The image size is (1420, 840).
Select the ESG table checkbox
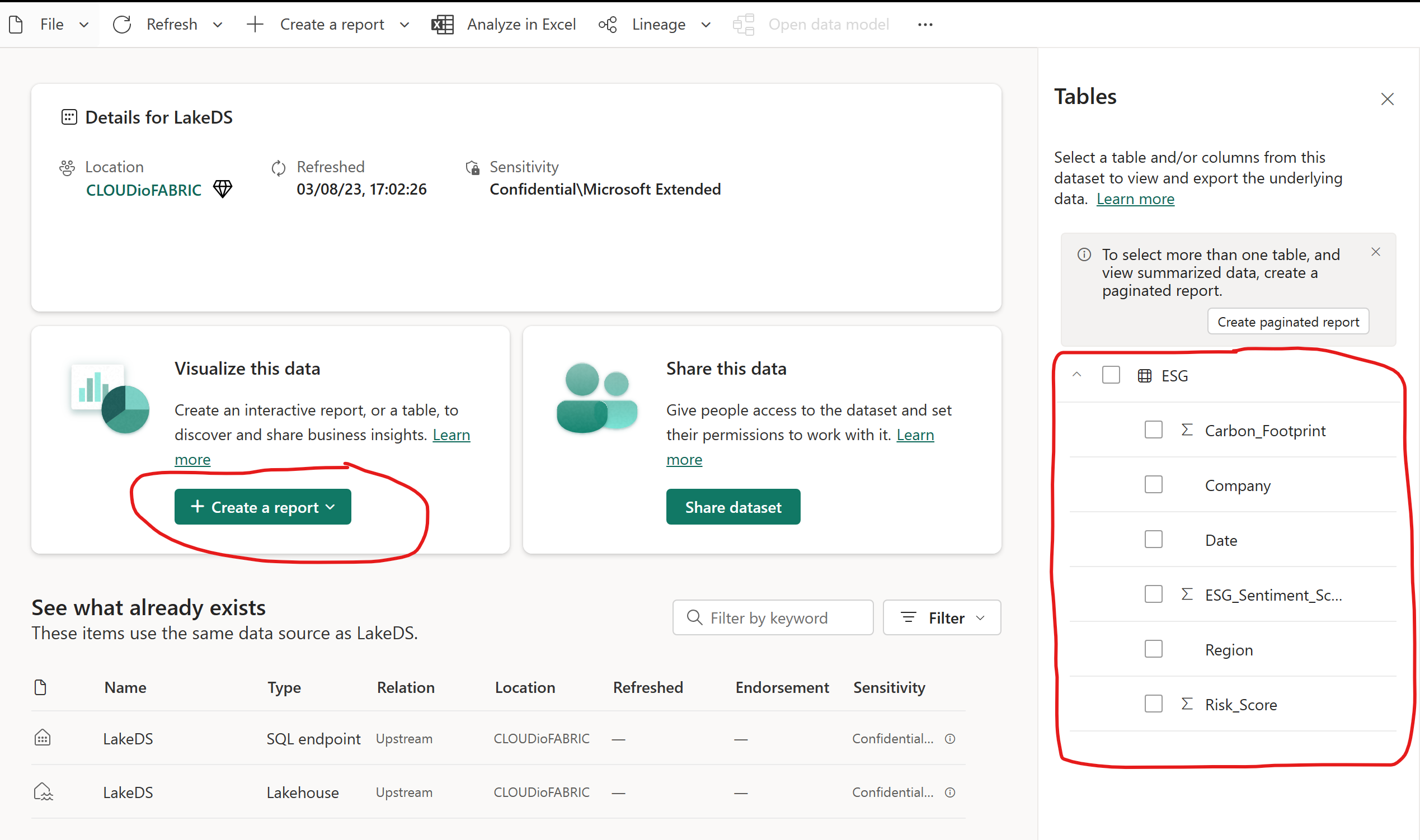[1111, 375]
